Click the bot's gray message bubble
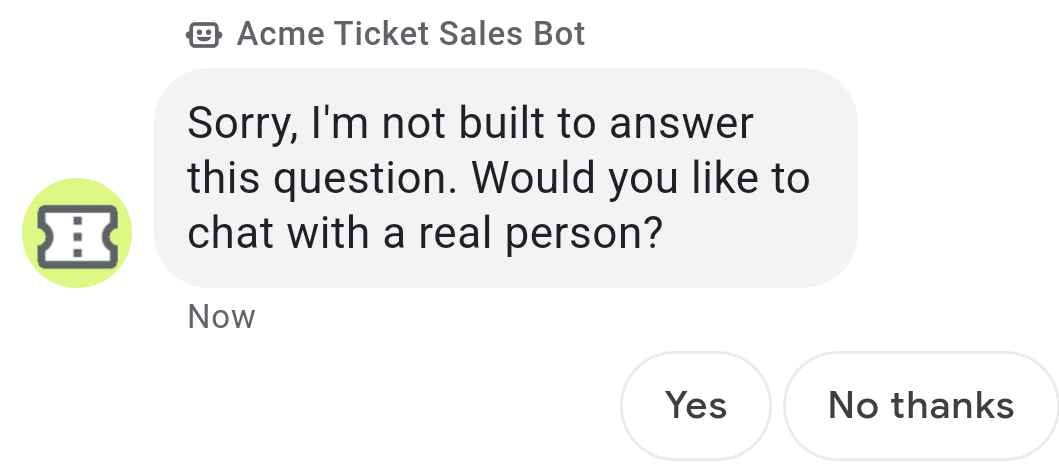1059x472 pixels. click(505, 178)
